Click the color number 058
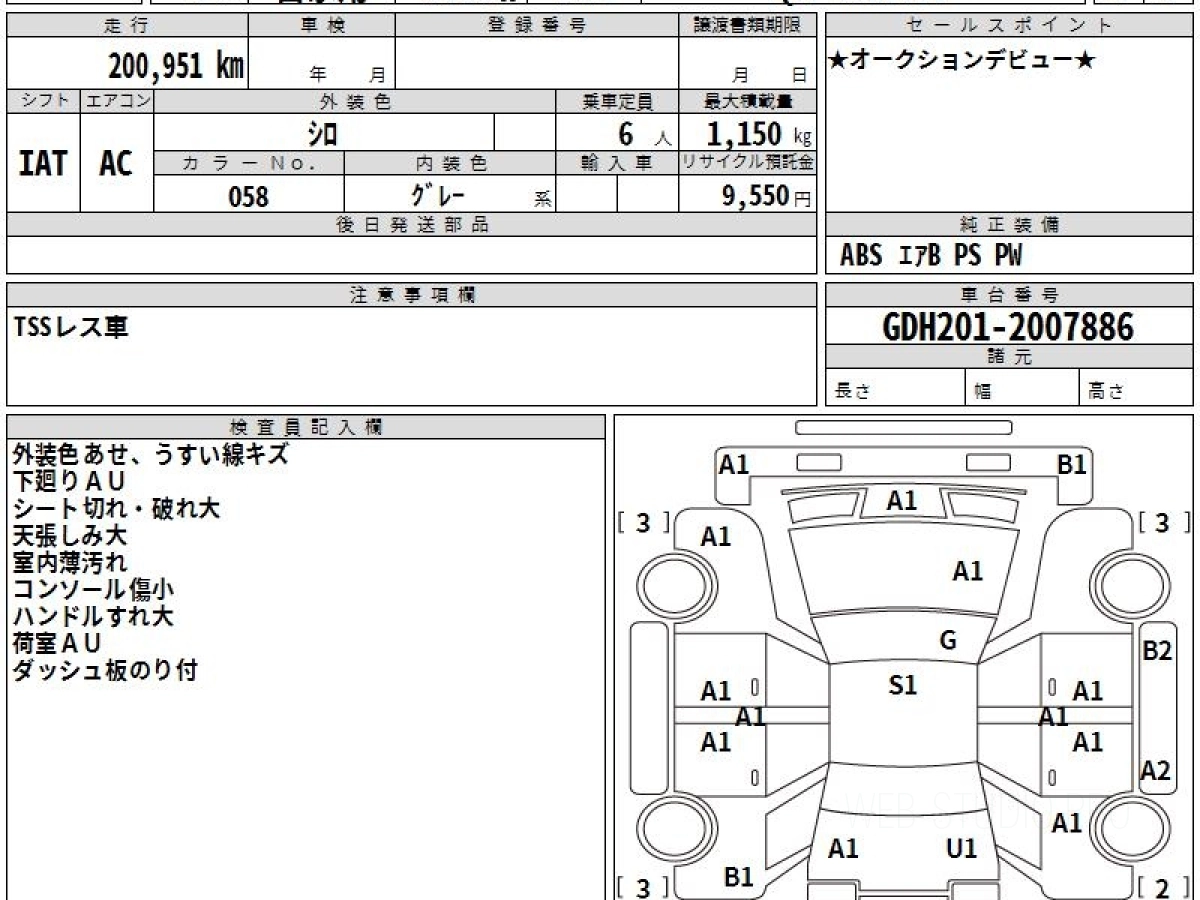This screenshot has width=1200, height=900. [x=248, y=196]
